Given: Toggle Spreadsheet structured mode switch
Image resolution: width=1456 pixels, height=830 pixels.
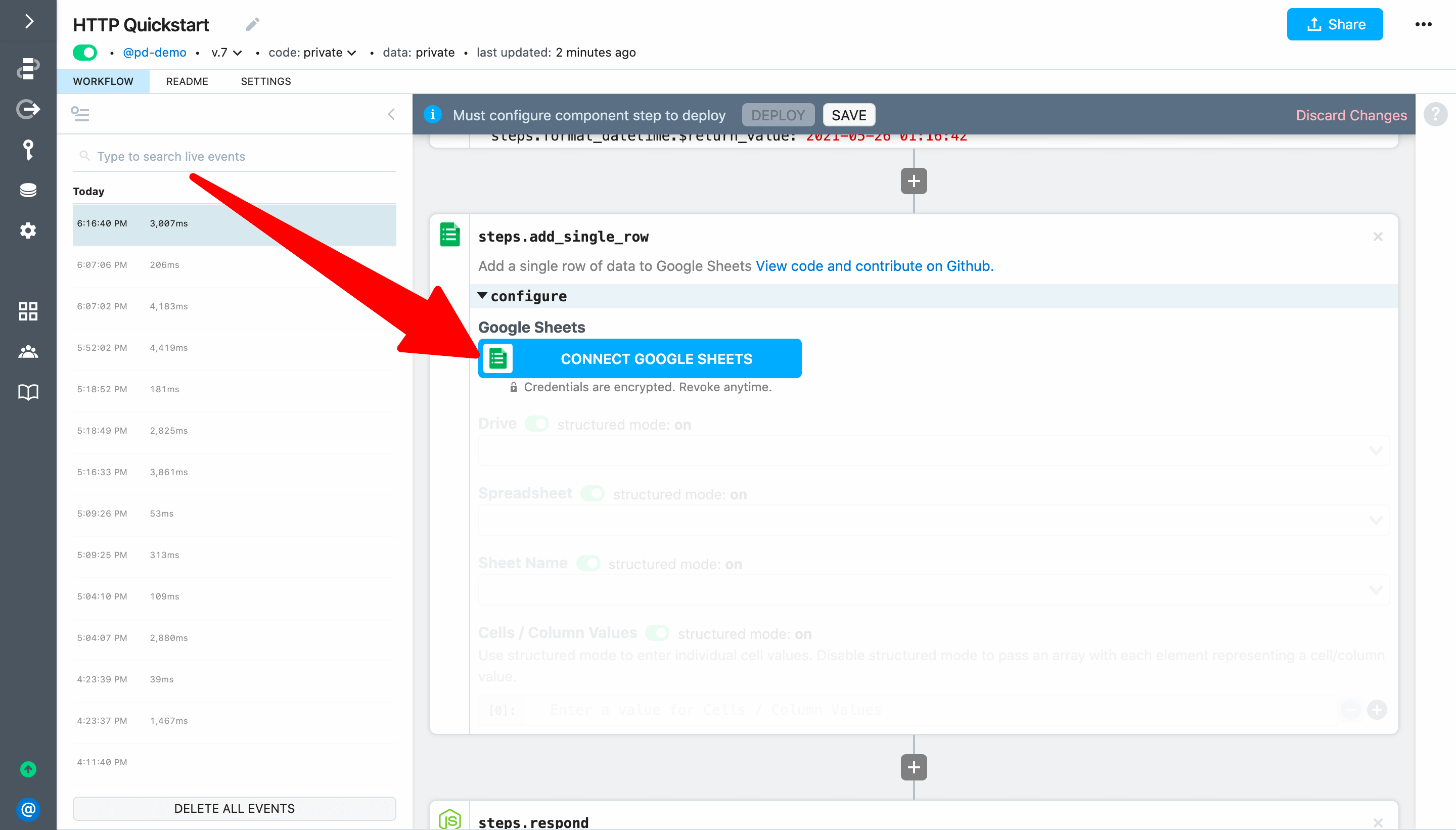Looking at the screenshot, I should 593,494.
